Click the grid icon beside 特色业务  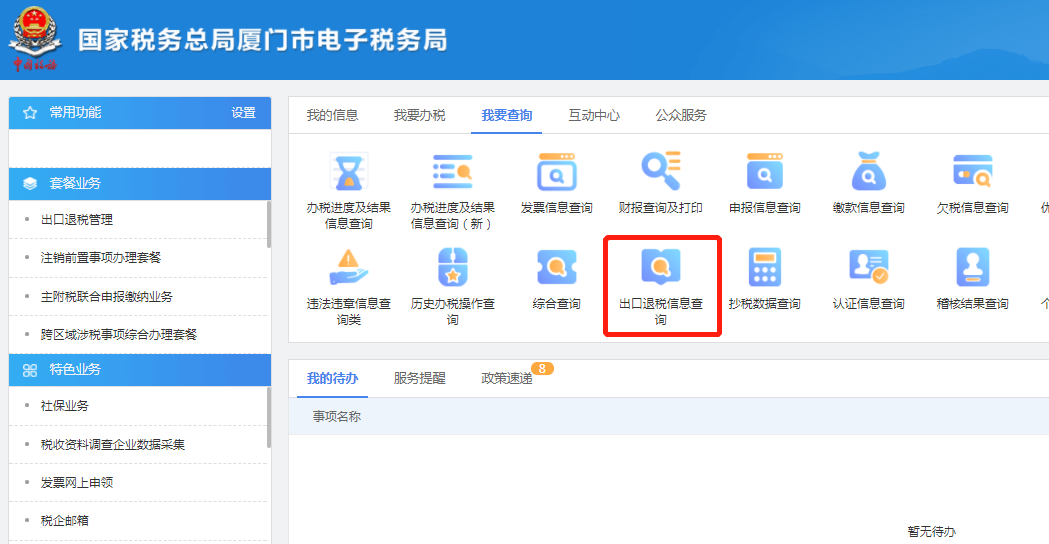[30, 370]
